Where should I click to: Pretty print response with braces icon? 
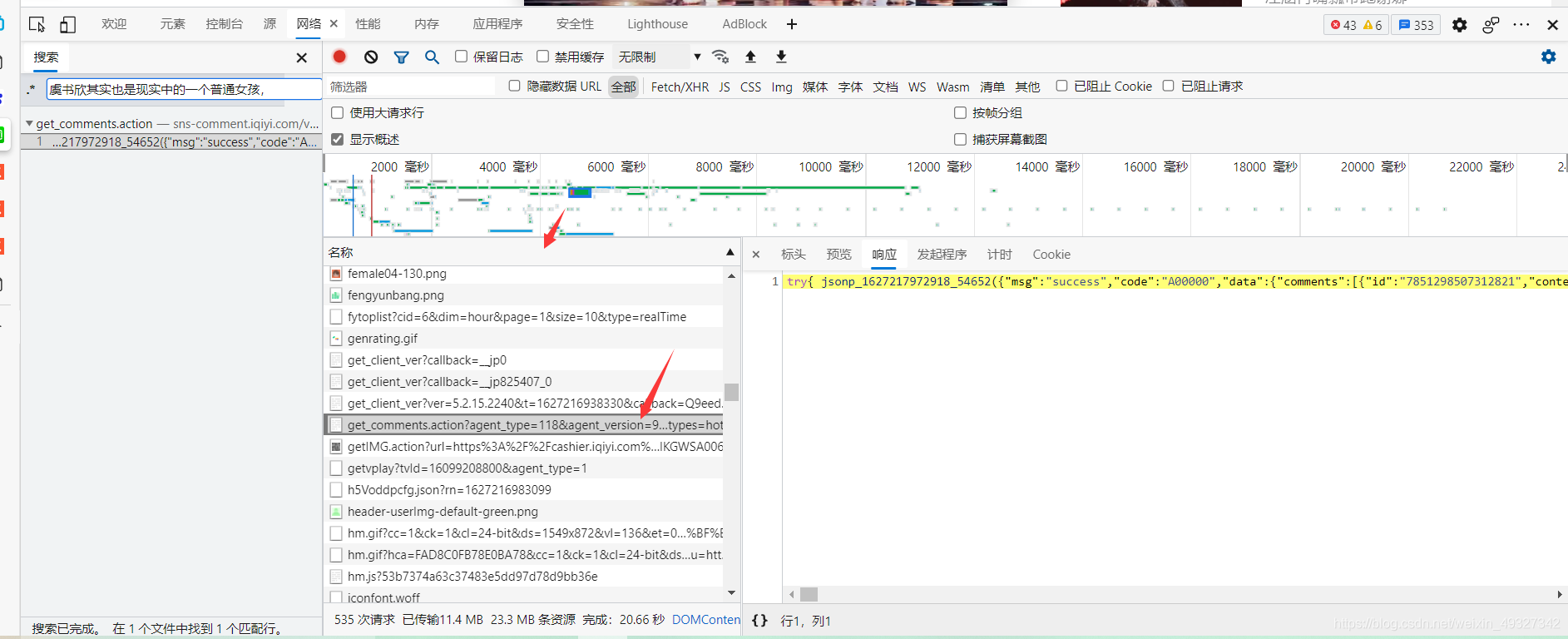[759, 621]
